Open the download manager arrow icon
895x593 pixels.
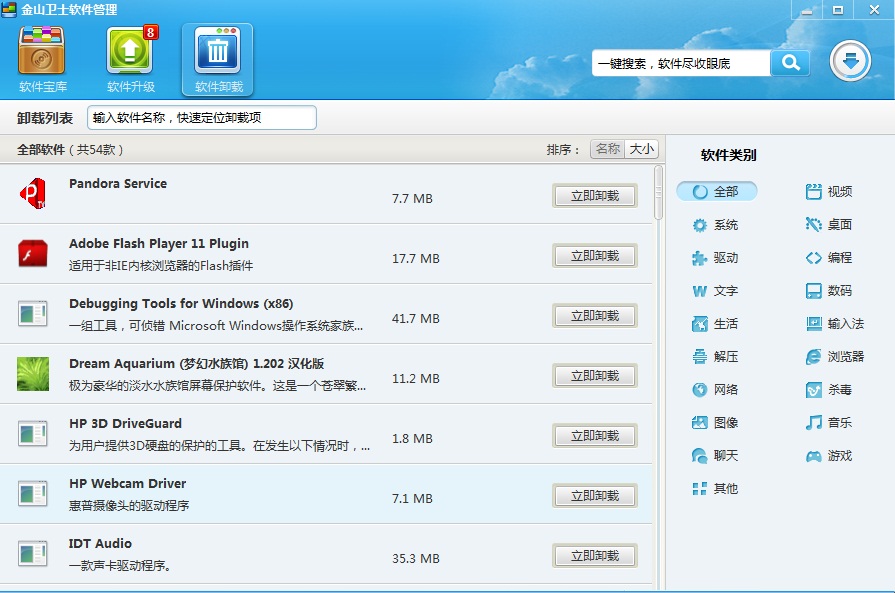pos(850,61)
